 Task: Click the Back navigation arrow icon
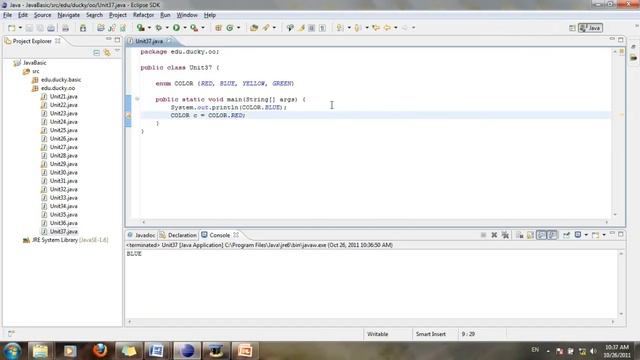pos(387,28)
